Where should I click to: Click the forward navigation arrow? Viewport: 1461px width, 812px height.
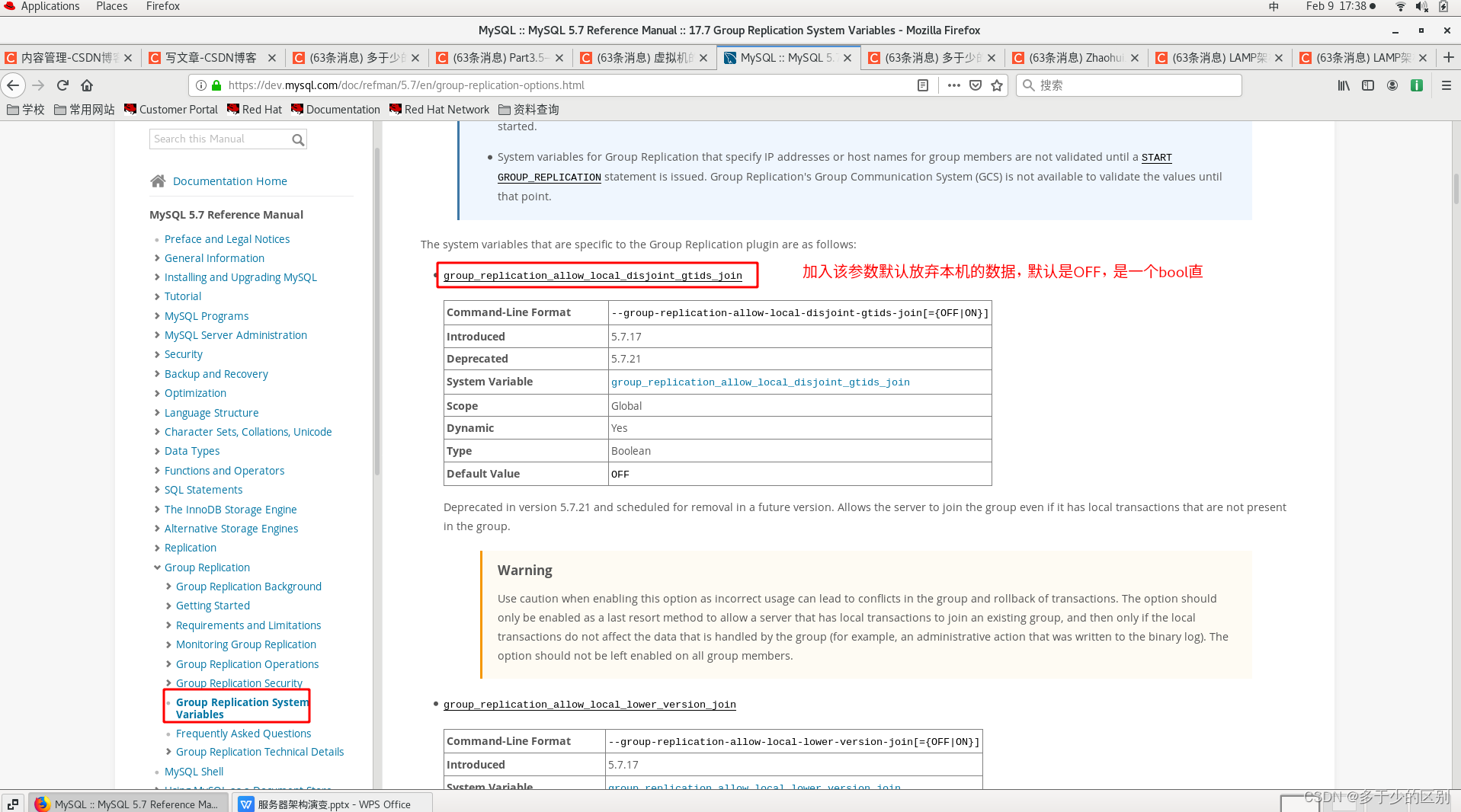click(x=38, y=85)
